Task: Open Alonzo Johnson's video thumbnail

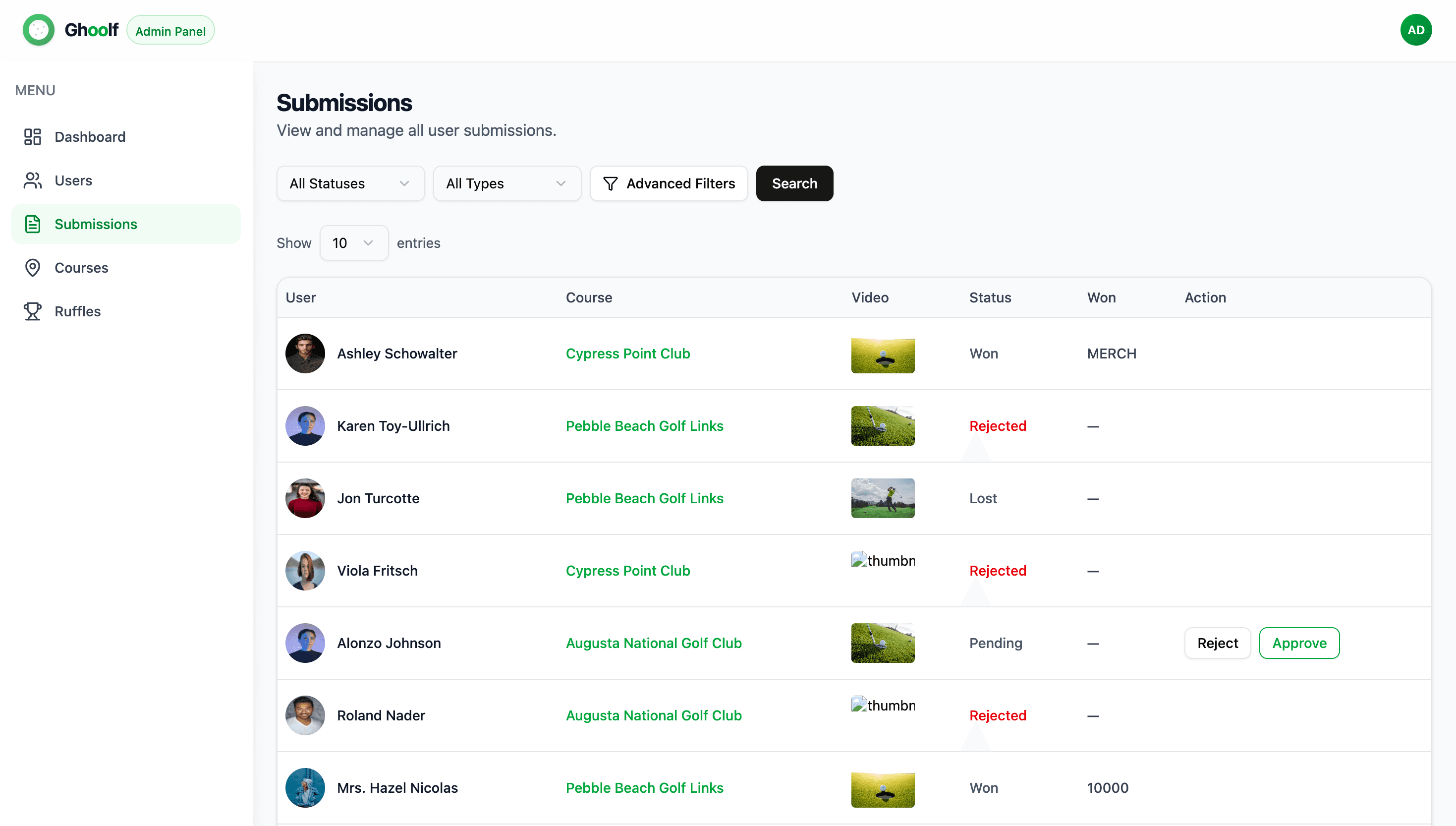Action: 883,644
